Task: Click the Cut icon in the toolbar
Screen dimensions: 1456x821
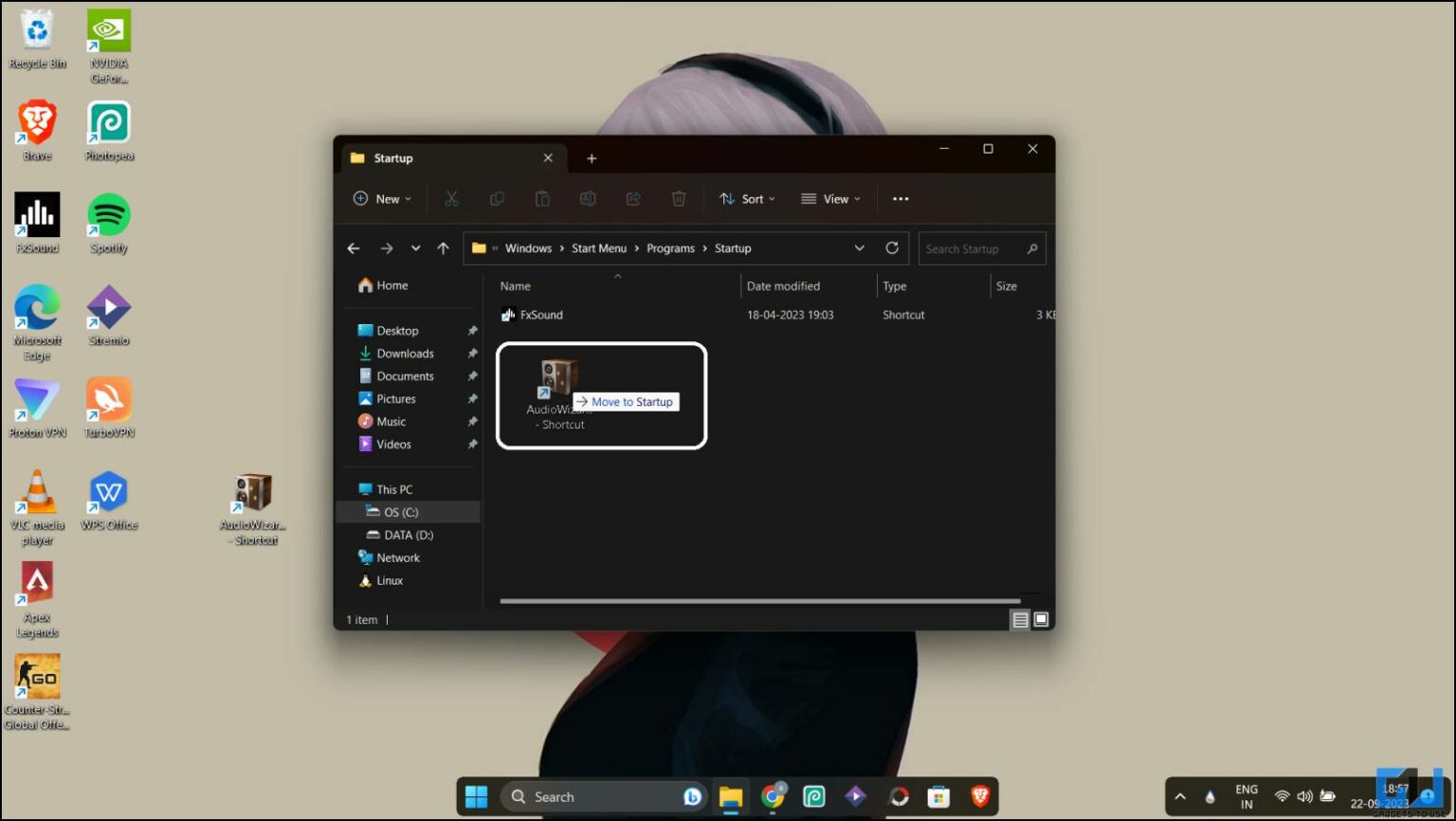Action: pos(452,198)
